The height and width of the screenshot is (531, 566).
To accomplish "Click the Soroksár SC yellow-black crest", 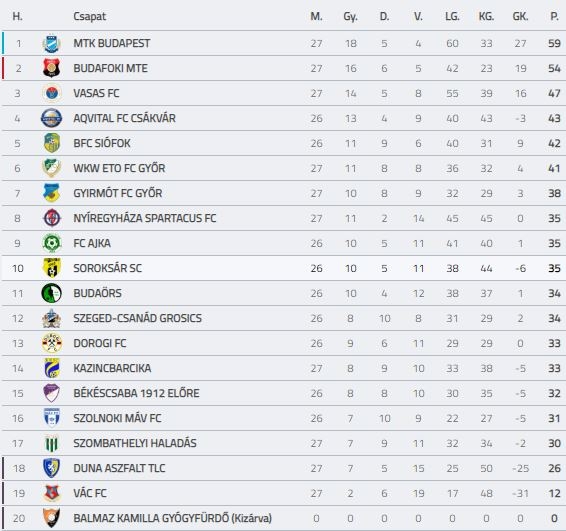I will pyautogui.click(x=51, y=268).
